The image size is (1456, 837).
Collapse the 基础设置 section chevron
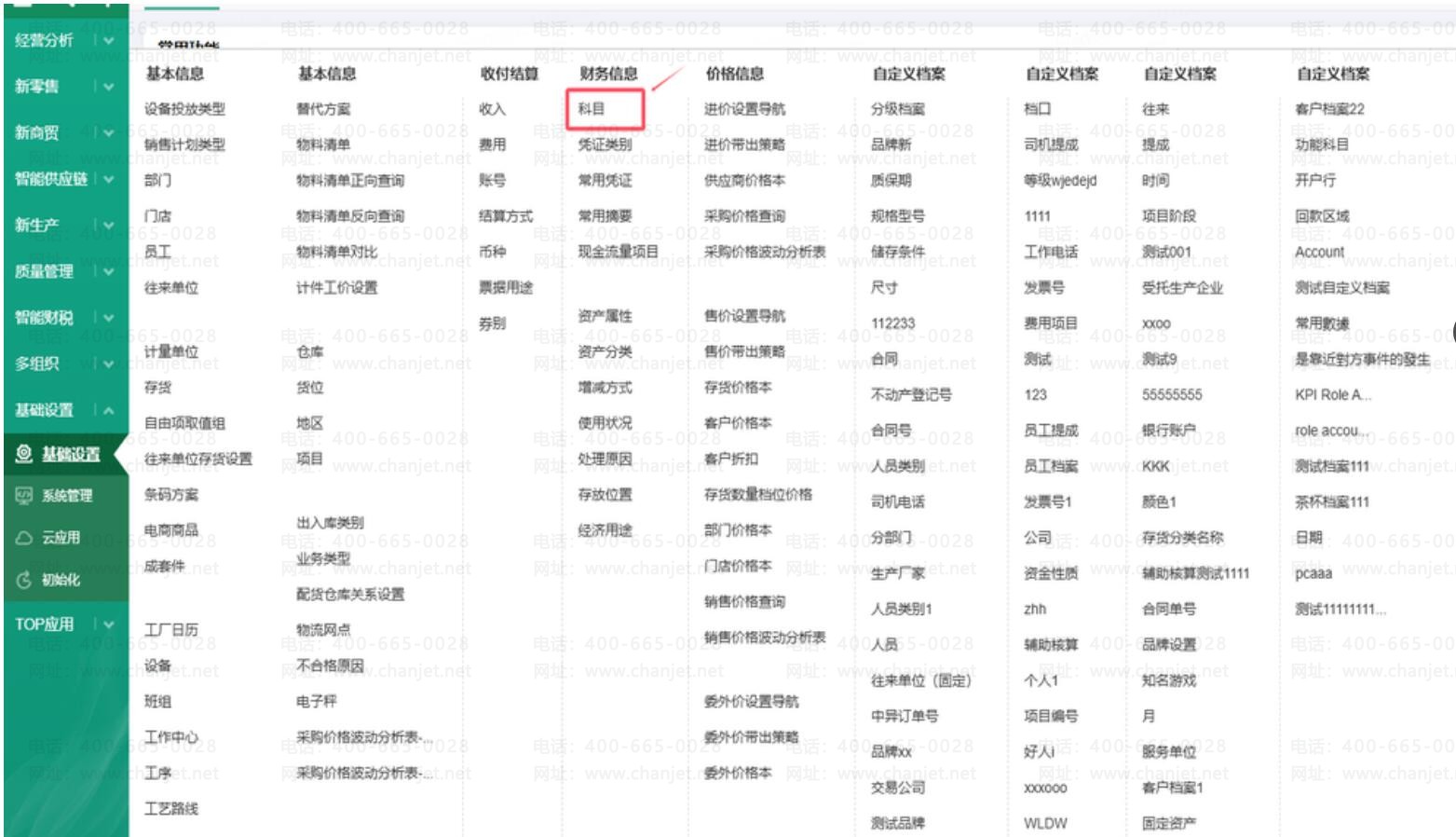109,410
